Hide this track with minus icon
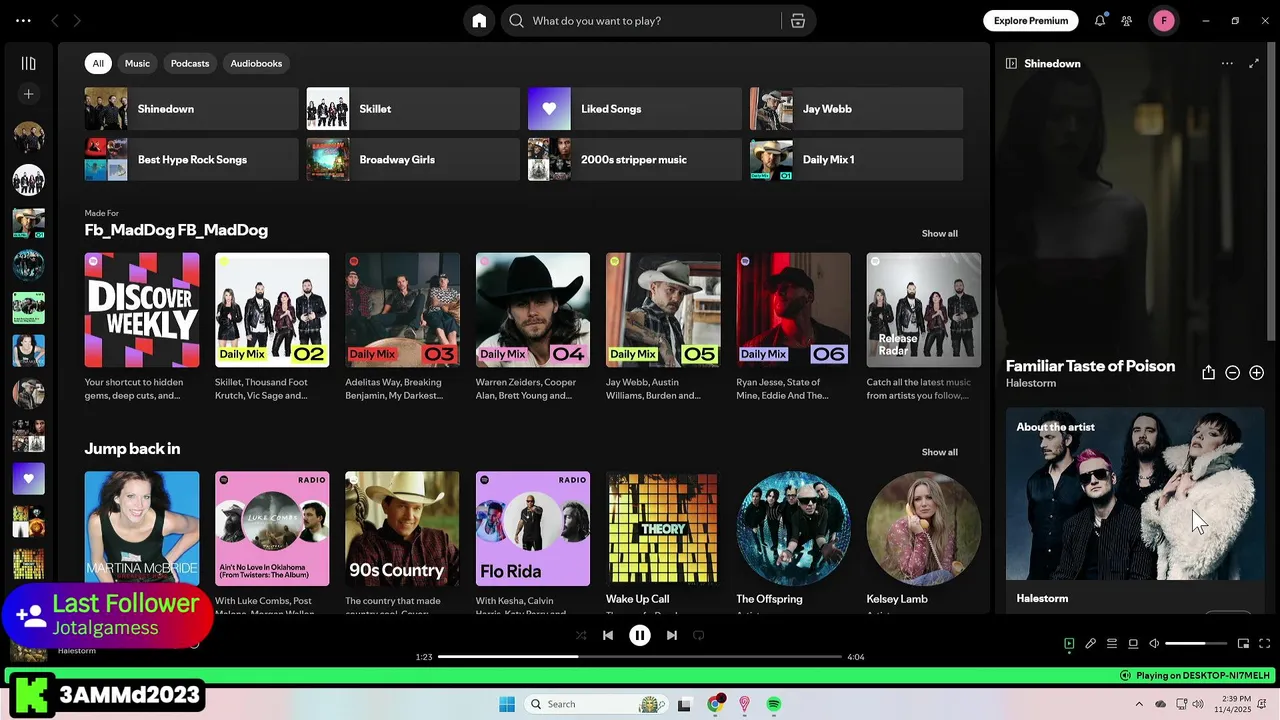 1233,372
